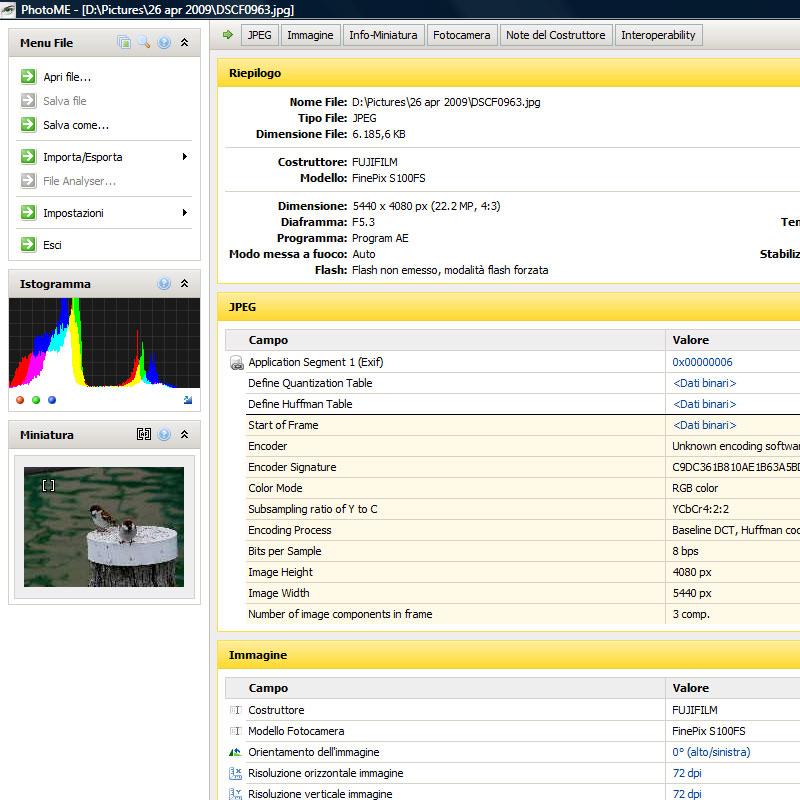Viewport: 800px width, 800px height.
Task: Click the Application Segment 1 (Exif) row icon
Action: pos(236,363)
